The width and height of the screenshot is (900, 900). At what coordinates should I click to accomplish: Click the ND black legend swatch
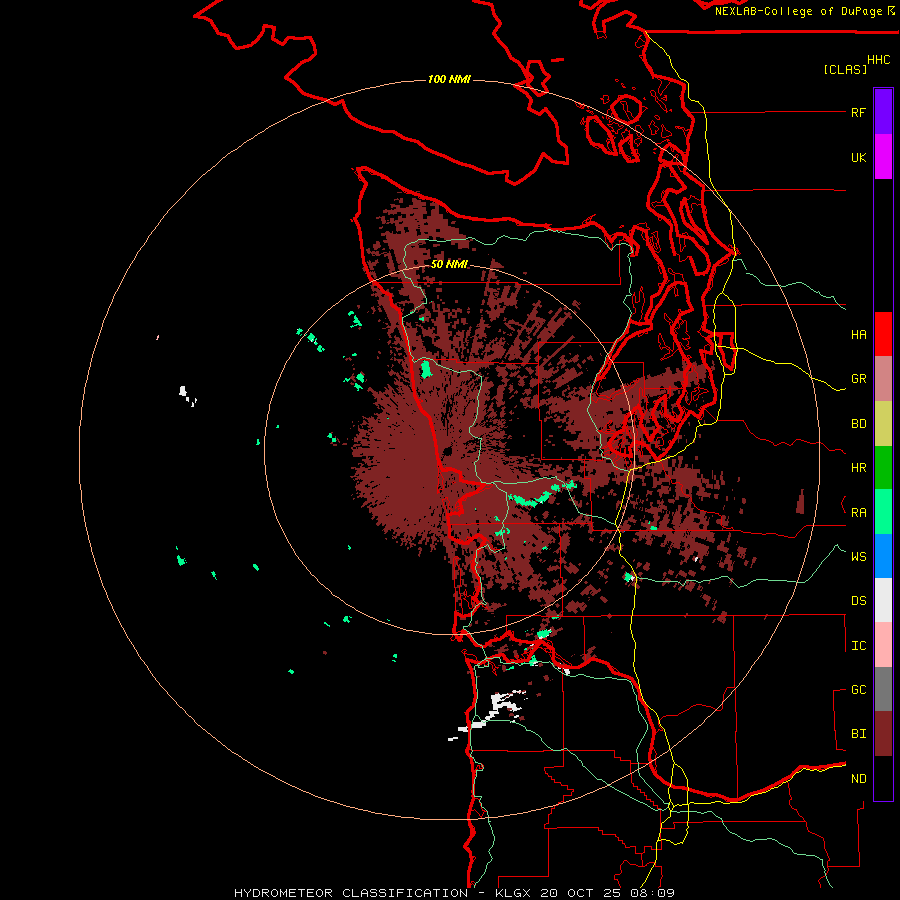[883, 778]
